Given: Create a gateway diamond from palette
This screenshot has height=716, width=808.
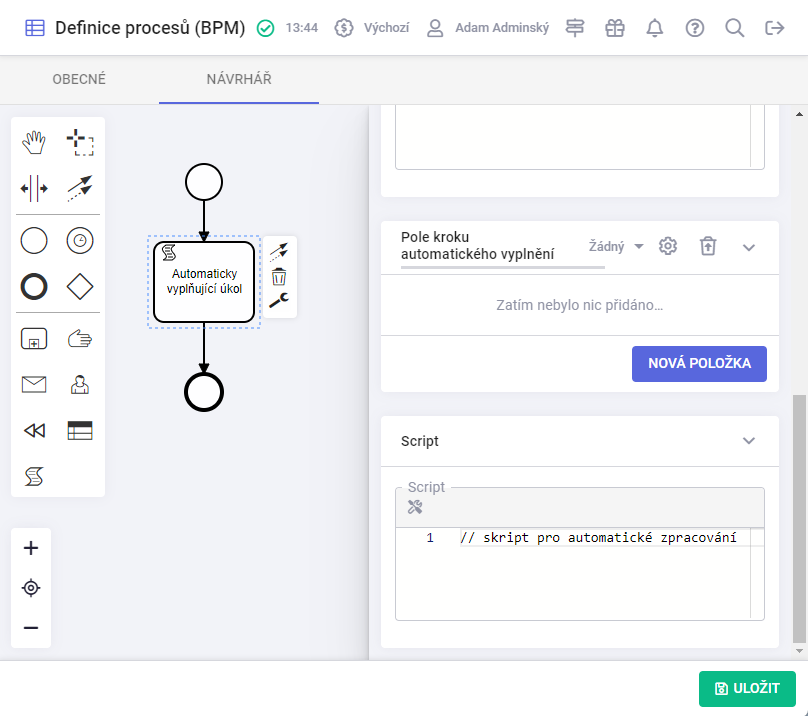Looking at the screenshot, I should click(80, 287).
